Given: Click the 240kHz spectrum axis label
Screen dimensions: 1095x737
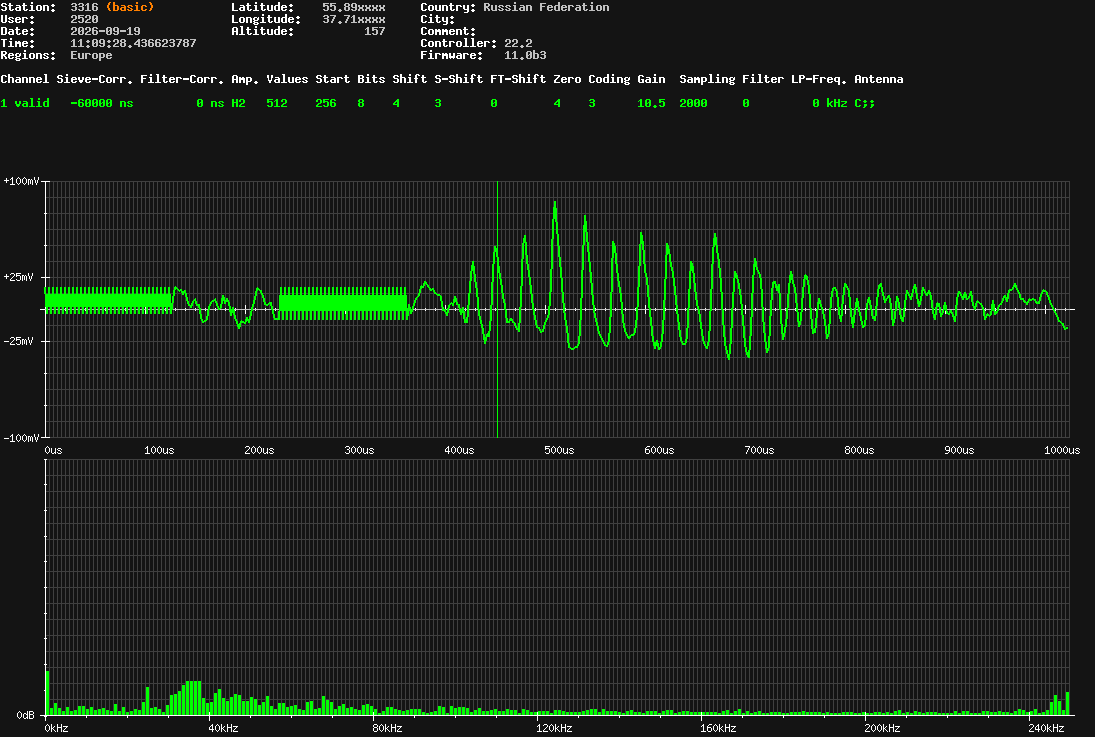Looking at the screenshot, I should click(1046, 728).
